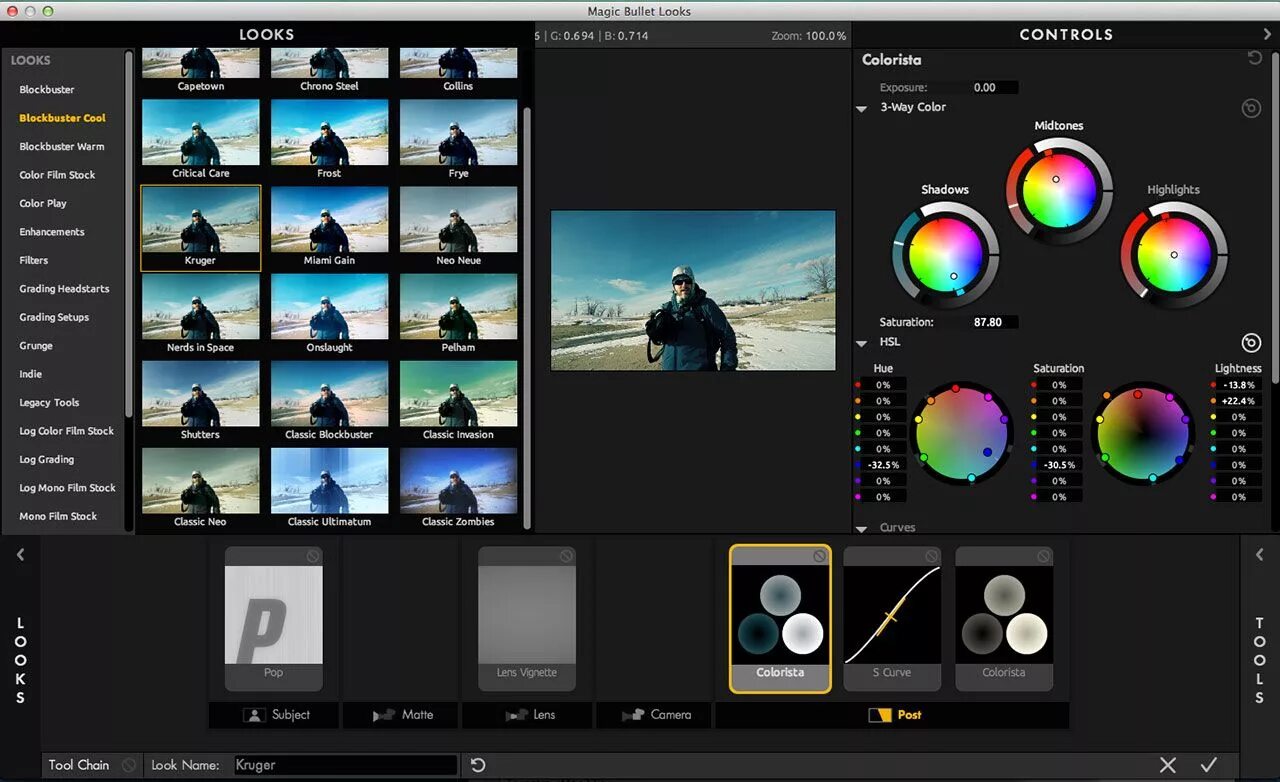Screen dimensions: 1280x782
Task: Select the Blockbuster Warm category
Action: coord(62,147)
